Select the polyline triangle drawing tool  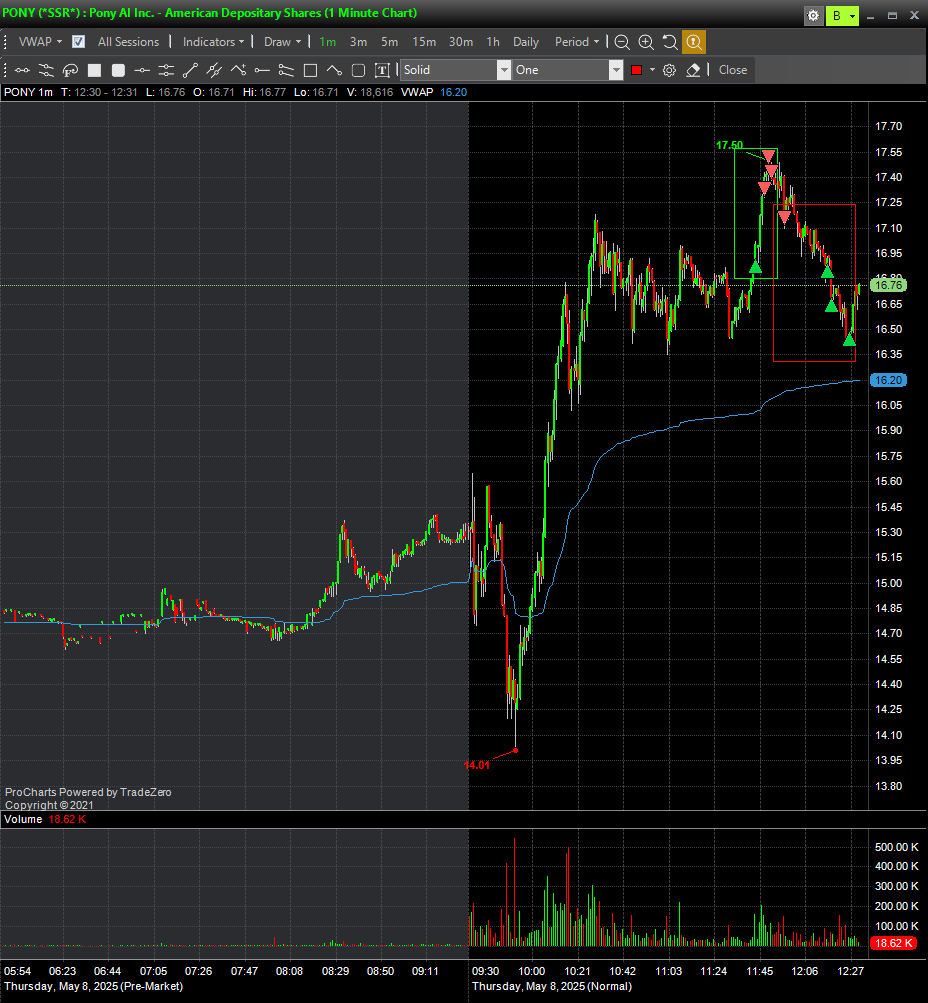tap(334, 70)
